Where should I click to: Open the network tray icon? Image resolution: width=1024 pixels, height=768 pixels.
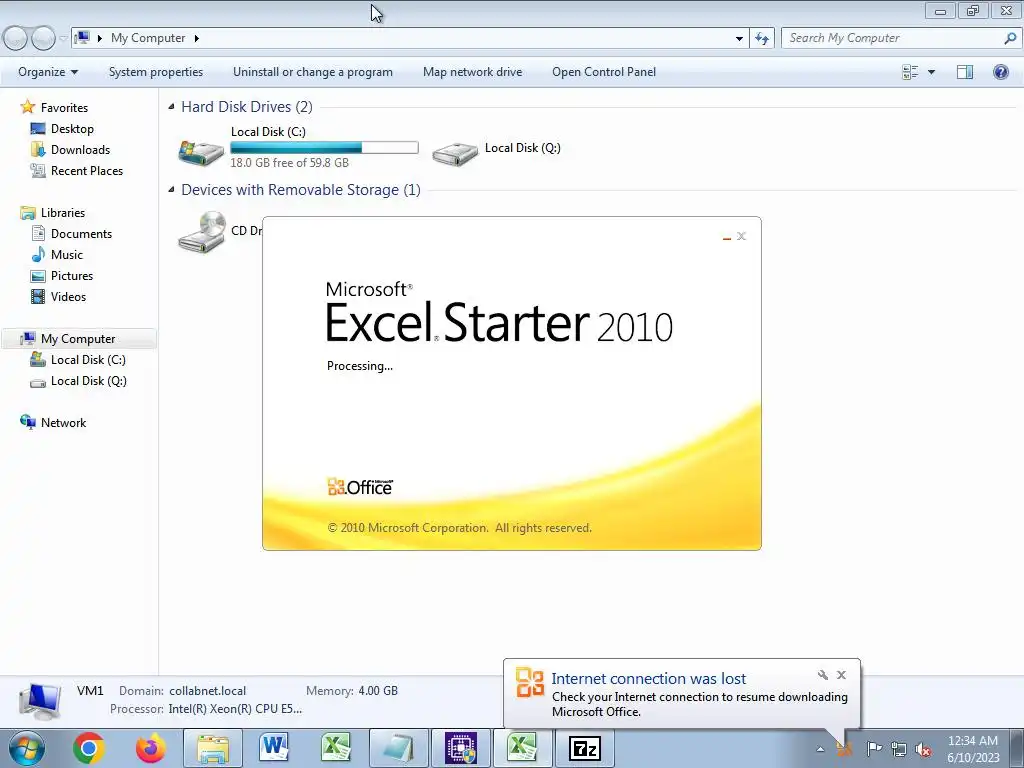tap(899, 748)
